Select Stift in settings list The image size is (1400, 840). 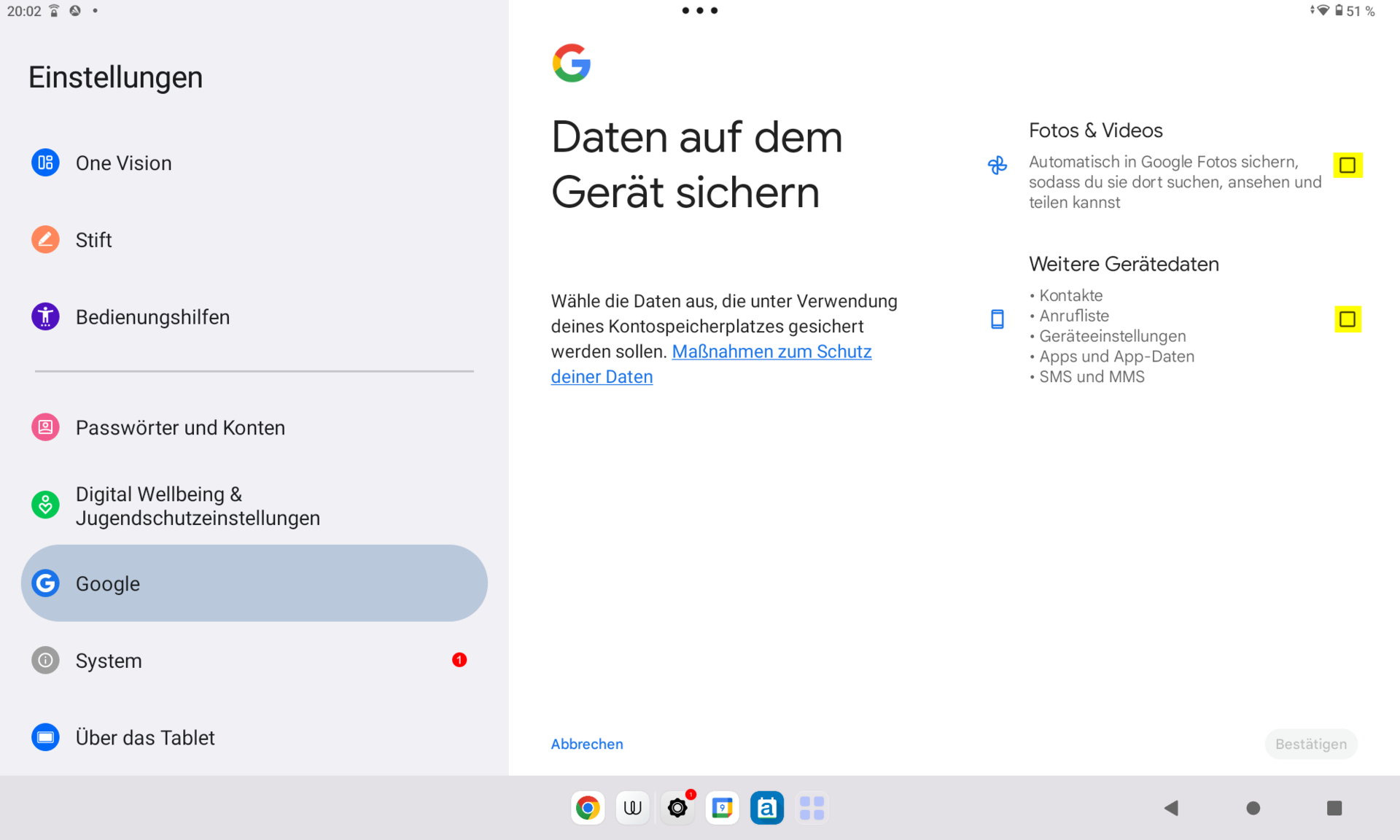[x=93, y=240]
